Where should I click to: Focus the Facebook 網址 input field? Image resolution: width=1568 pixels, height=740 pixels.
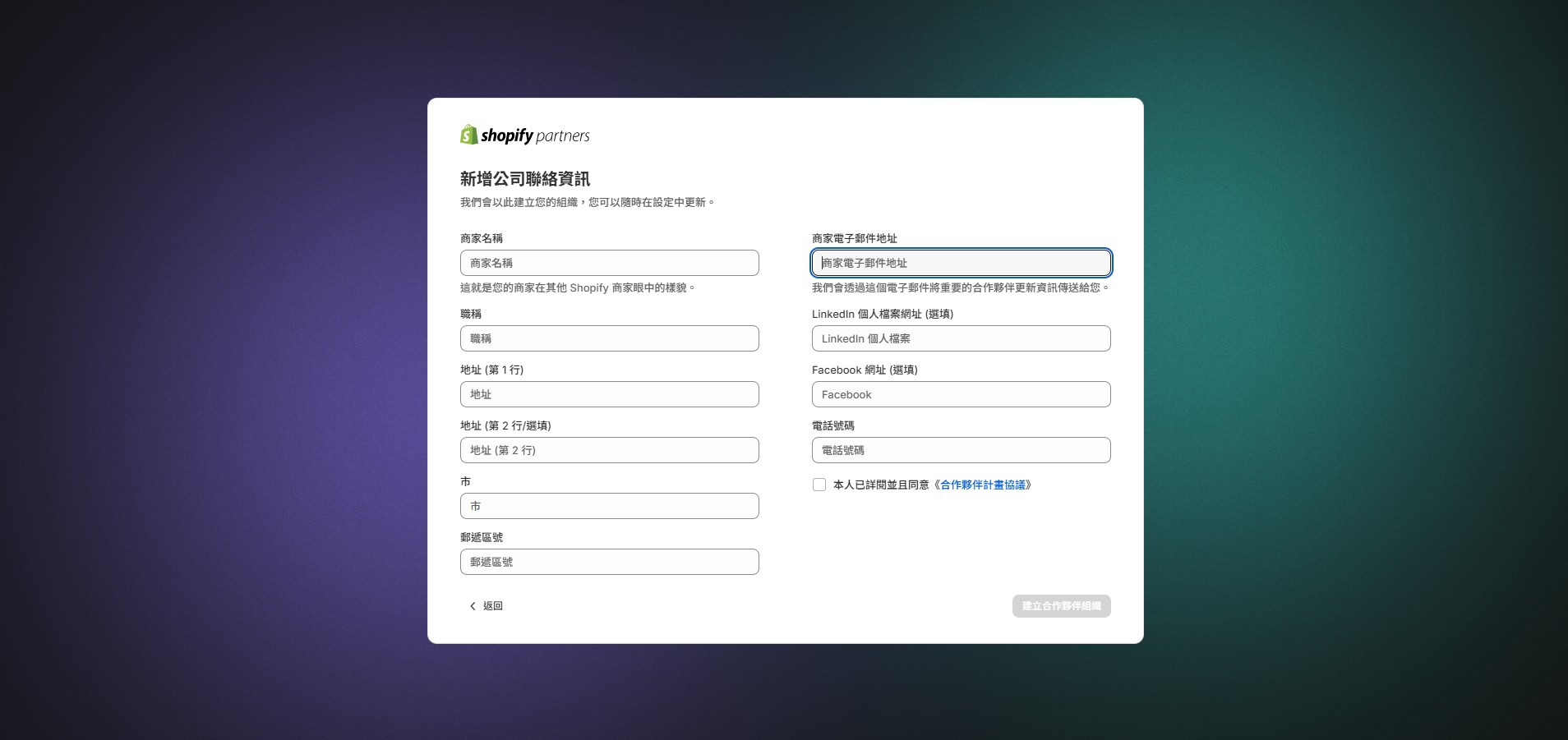pyautogui.click(x=962, y=394)
